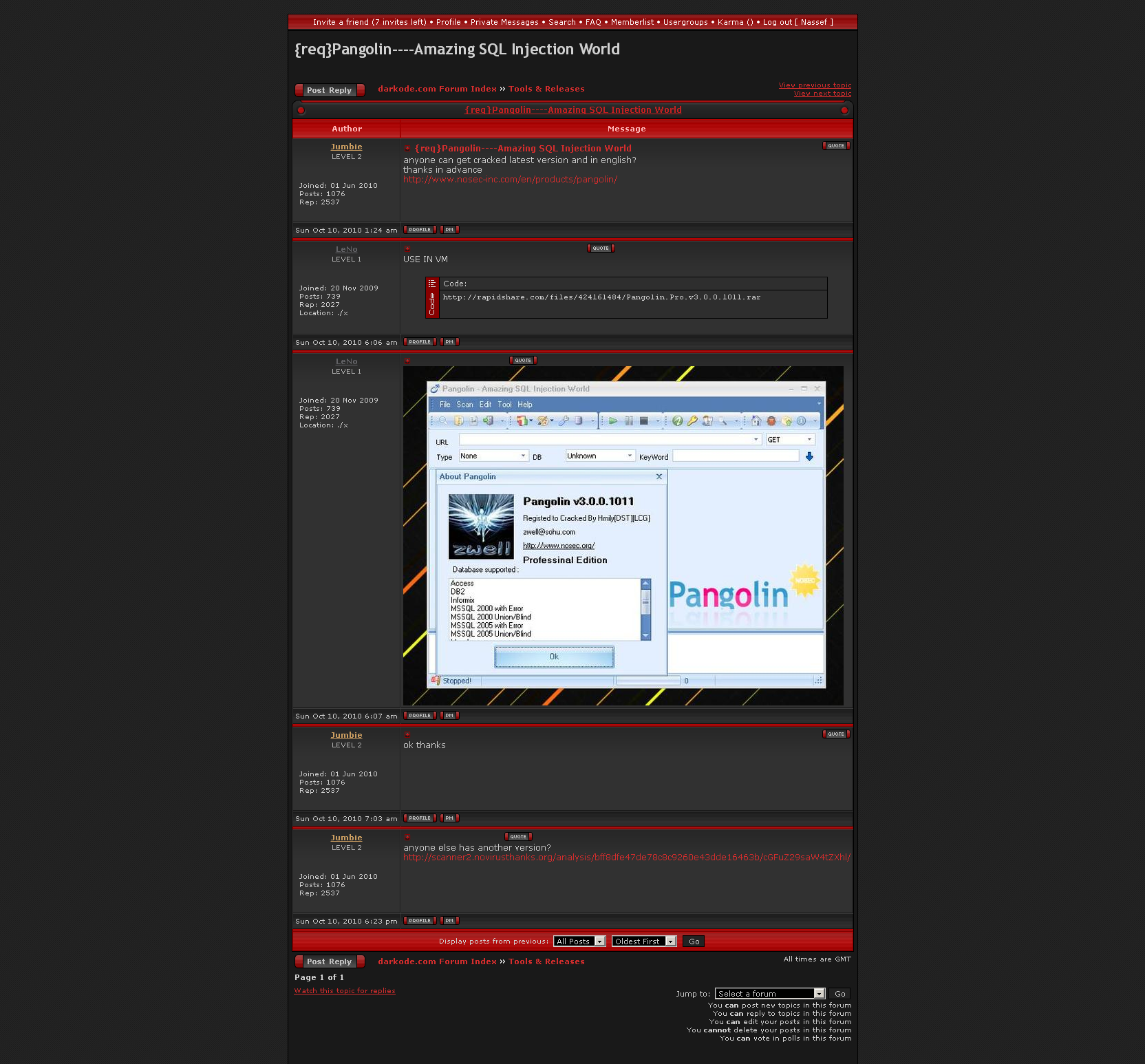This screenshot has width=1145, height=1064.
Task: Click the Pangolin About dialog screenshot image
Action: coord(623,535)
